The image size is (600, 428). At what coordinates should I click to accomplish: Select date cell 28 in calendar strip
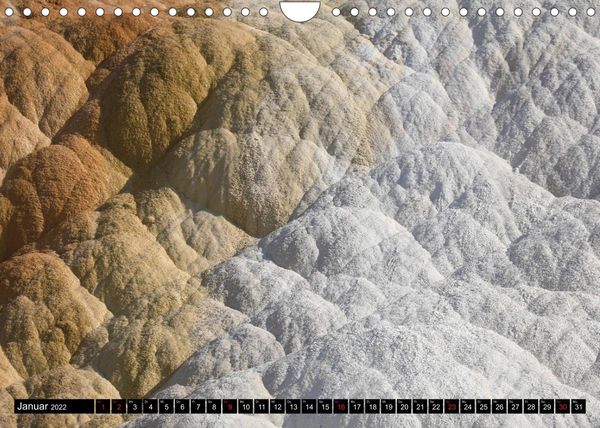(x=532, y=407)
